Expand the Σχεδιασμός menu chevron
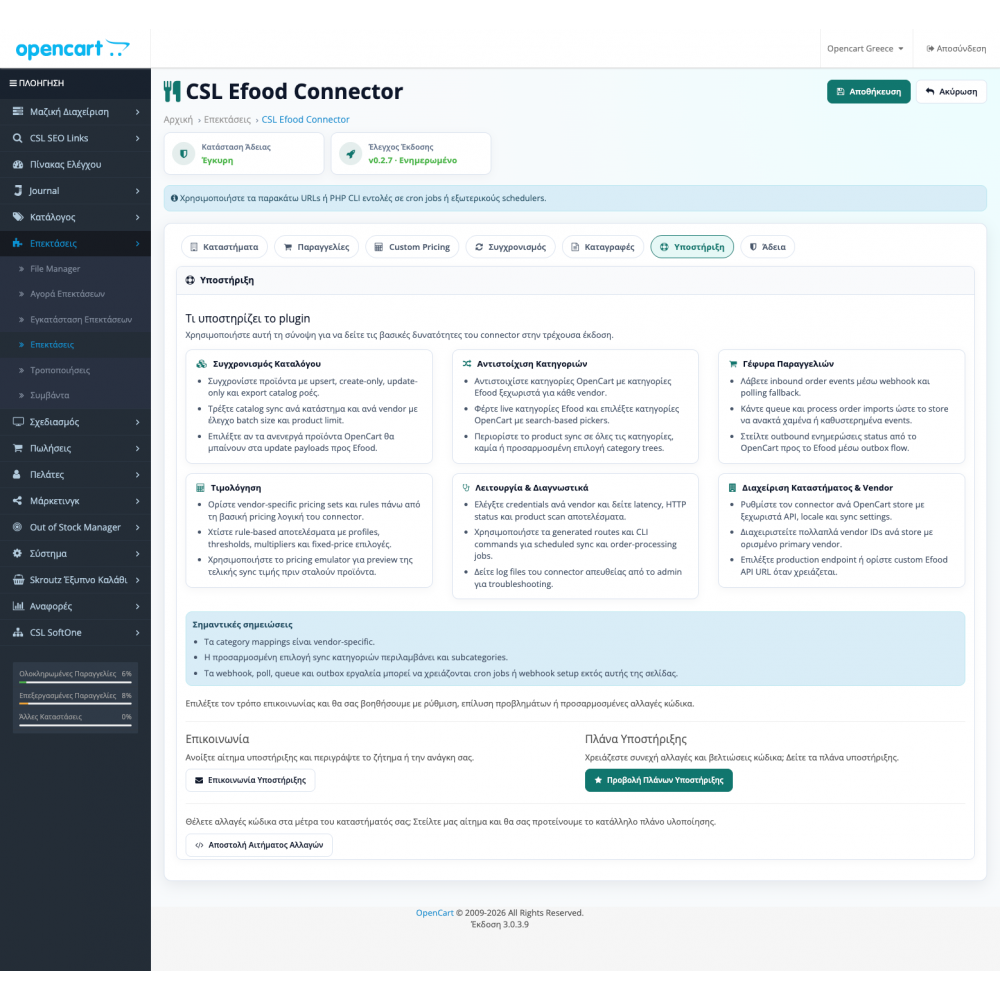This screenshot has height=1000, width=1000. (x=138, y=422)
